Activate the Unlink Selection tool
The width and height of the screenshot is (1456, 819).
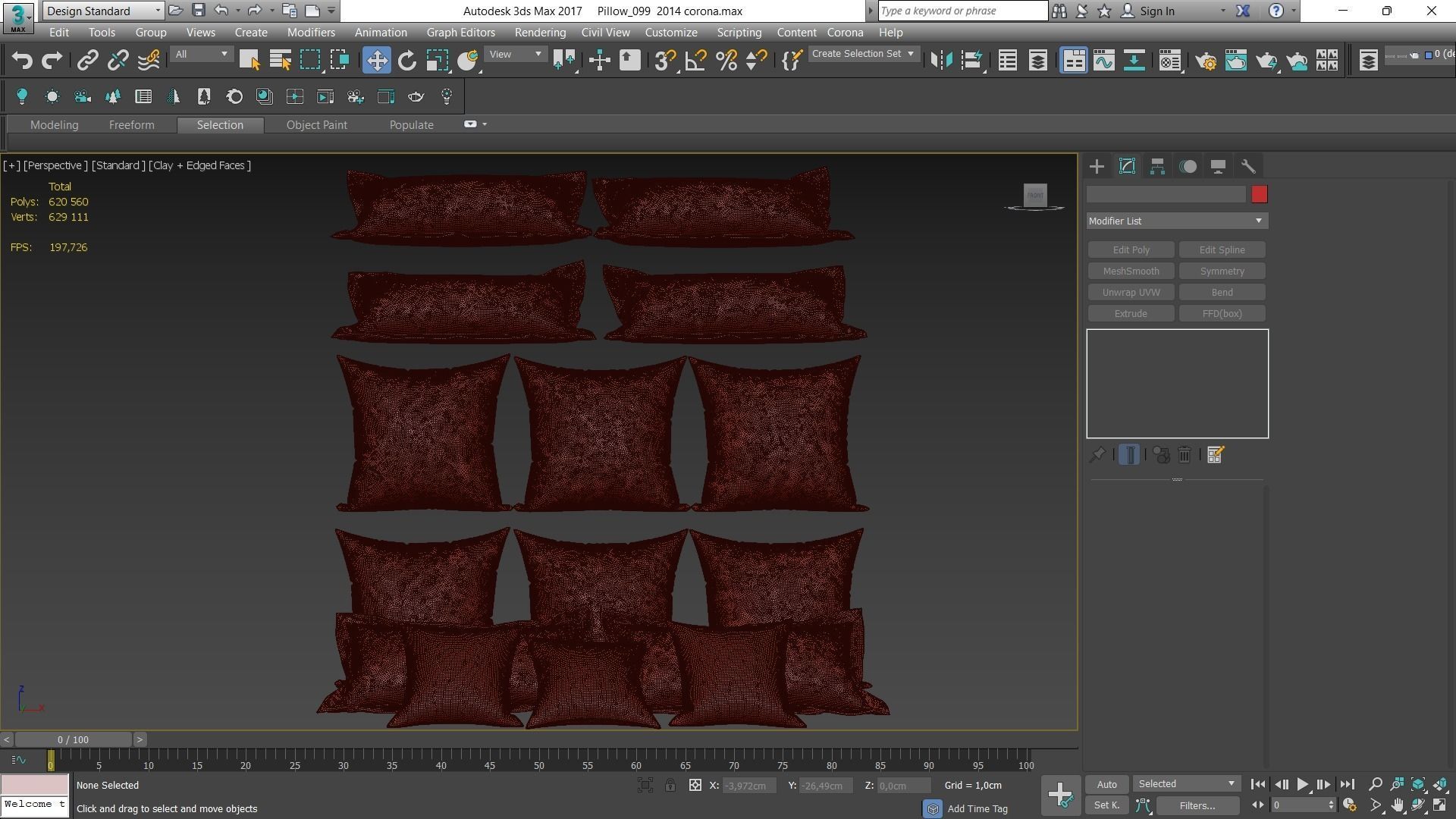pos(118,61)
